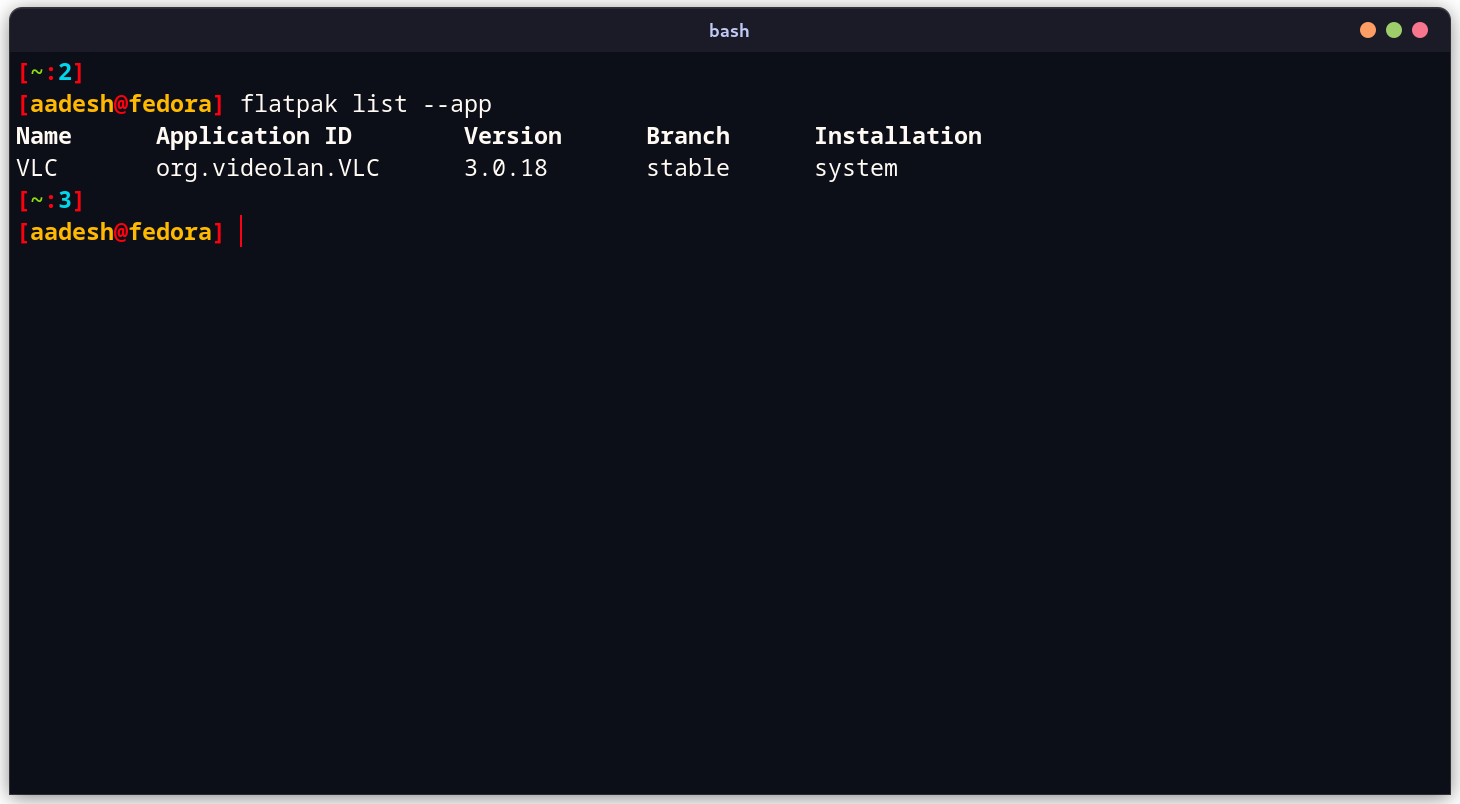Click the orange minimize circle button
Screen dimensions: 1460x804
[1367, 30]
